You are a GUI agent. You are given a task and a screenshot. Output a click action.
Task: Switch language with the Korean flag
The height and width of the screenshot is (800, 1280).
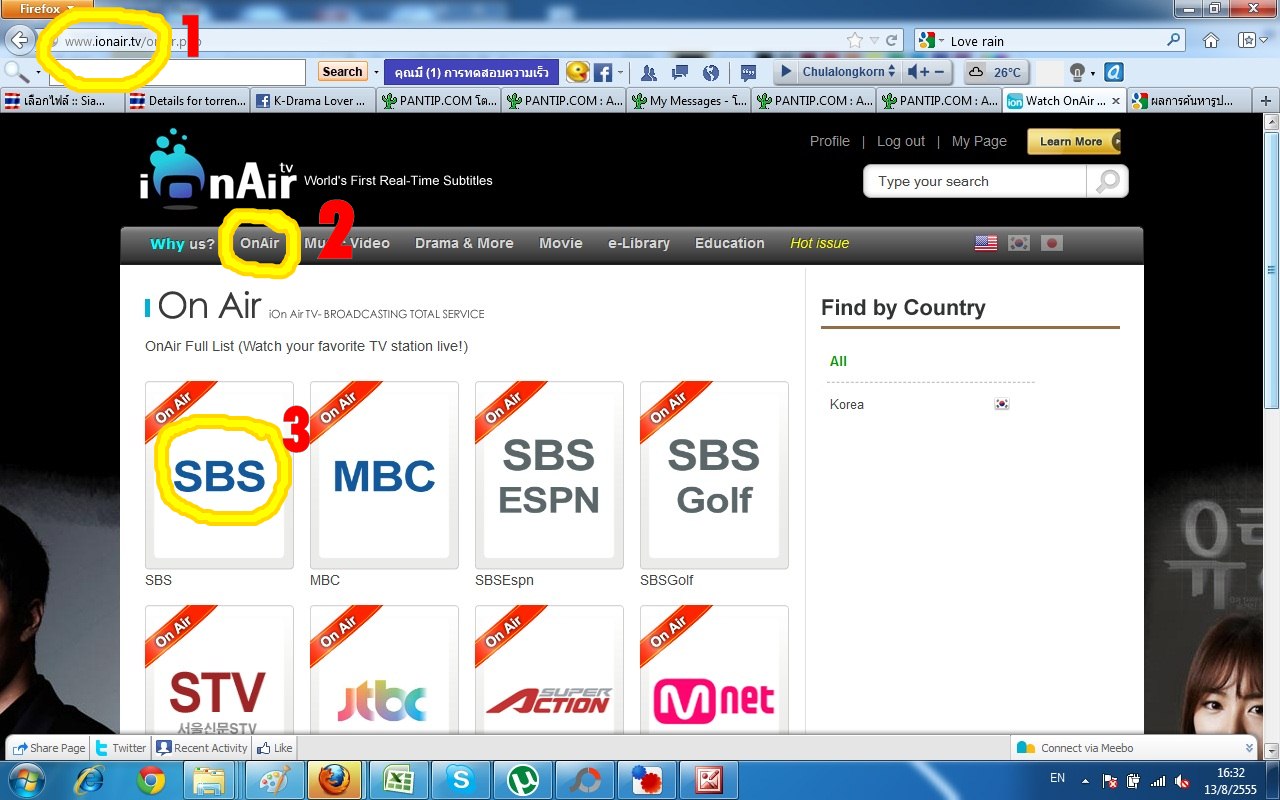click(x=1019, y=243)
